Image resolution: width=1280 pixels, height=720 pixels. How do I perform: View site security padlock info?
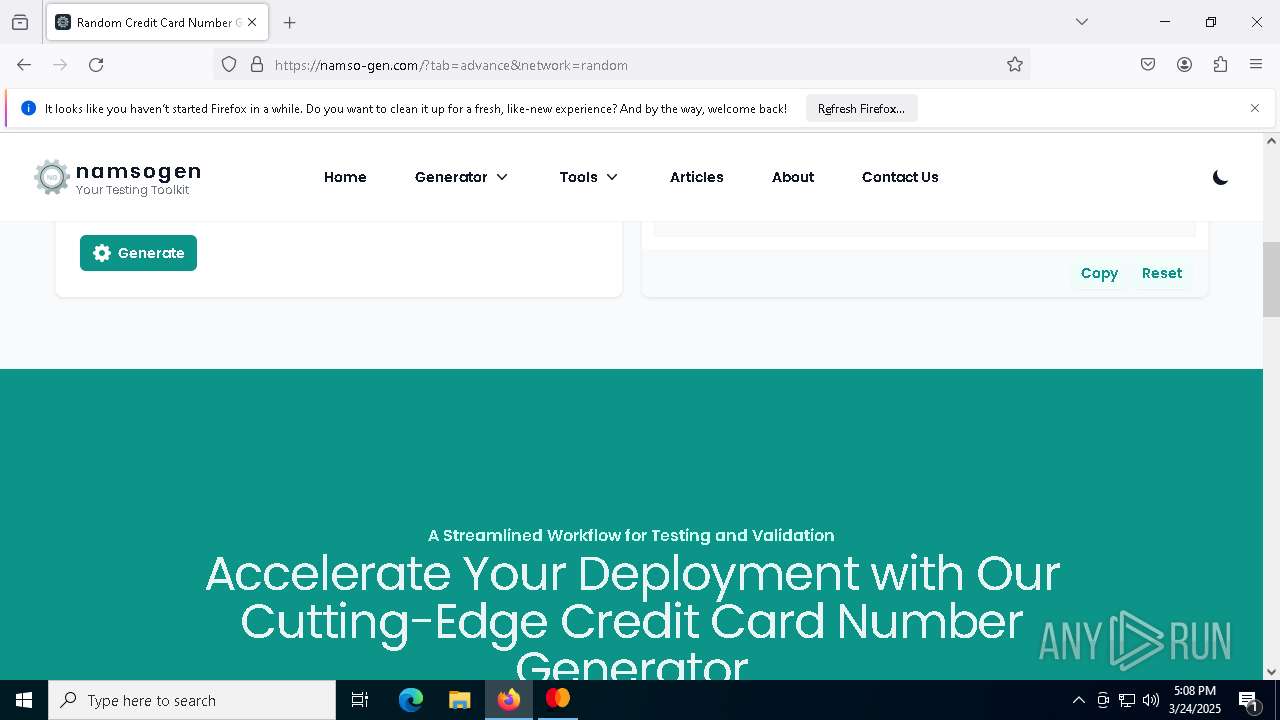[257, 65]
